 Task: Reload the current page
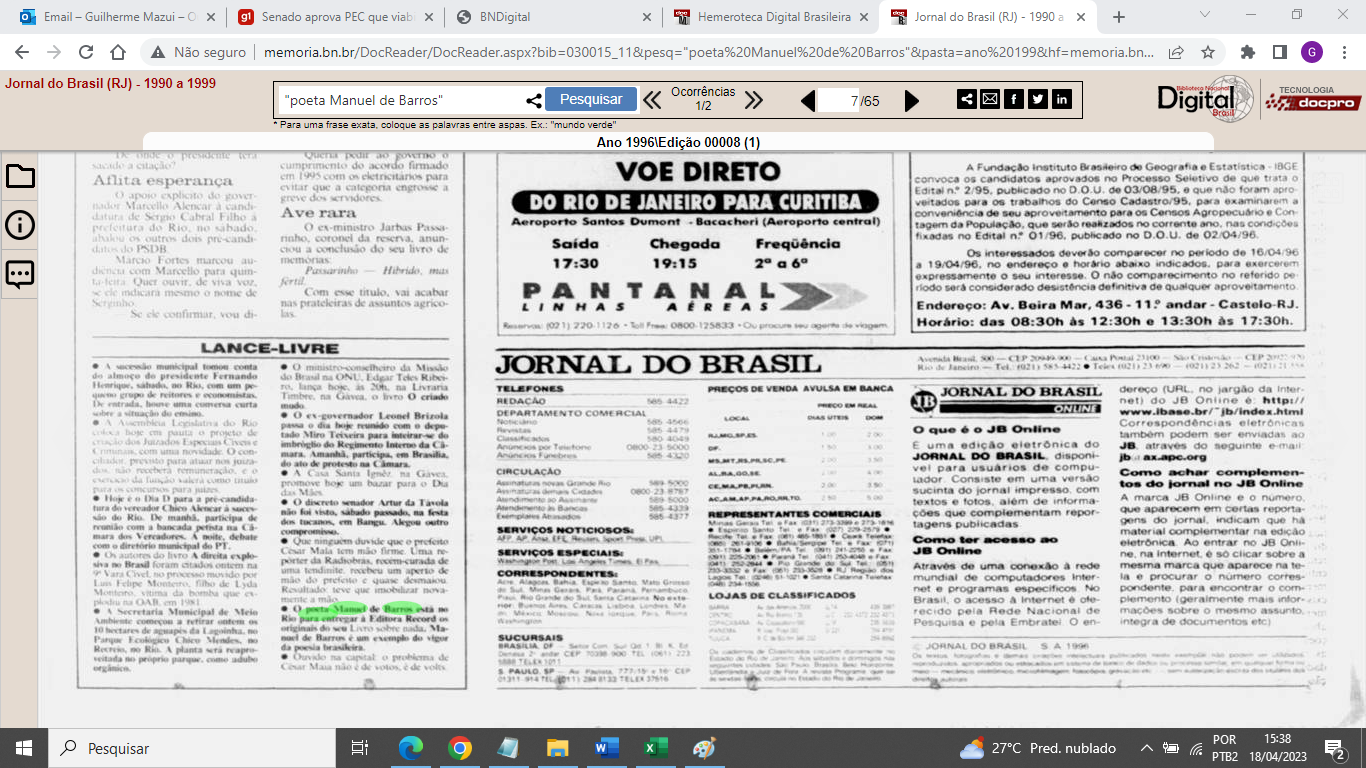[86, 52]
